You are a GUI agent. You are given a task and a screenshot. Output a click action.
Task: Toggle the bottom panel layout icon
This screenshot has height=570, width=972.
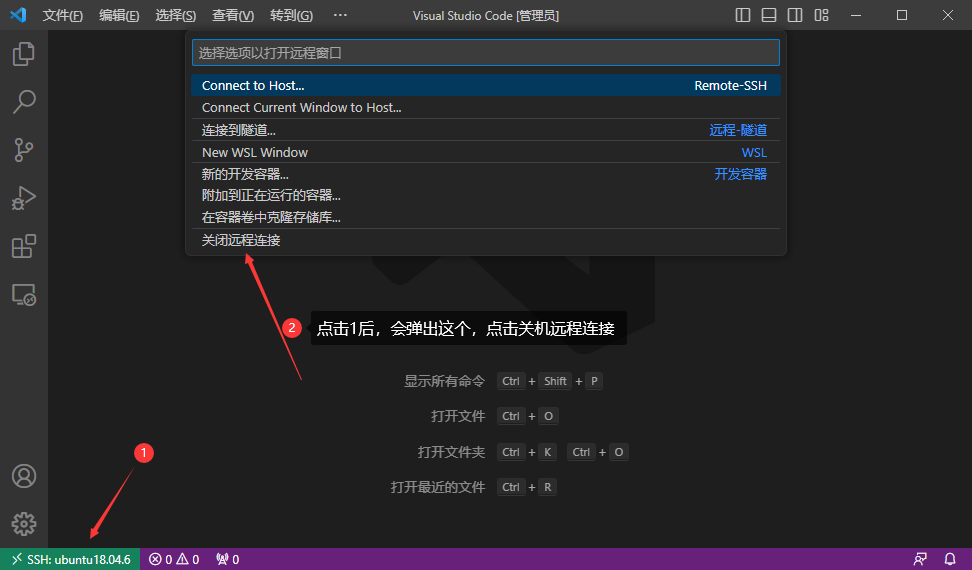pyautogui.click(x=769, y=15)
